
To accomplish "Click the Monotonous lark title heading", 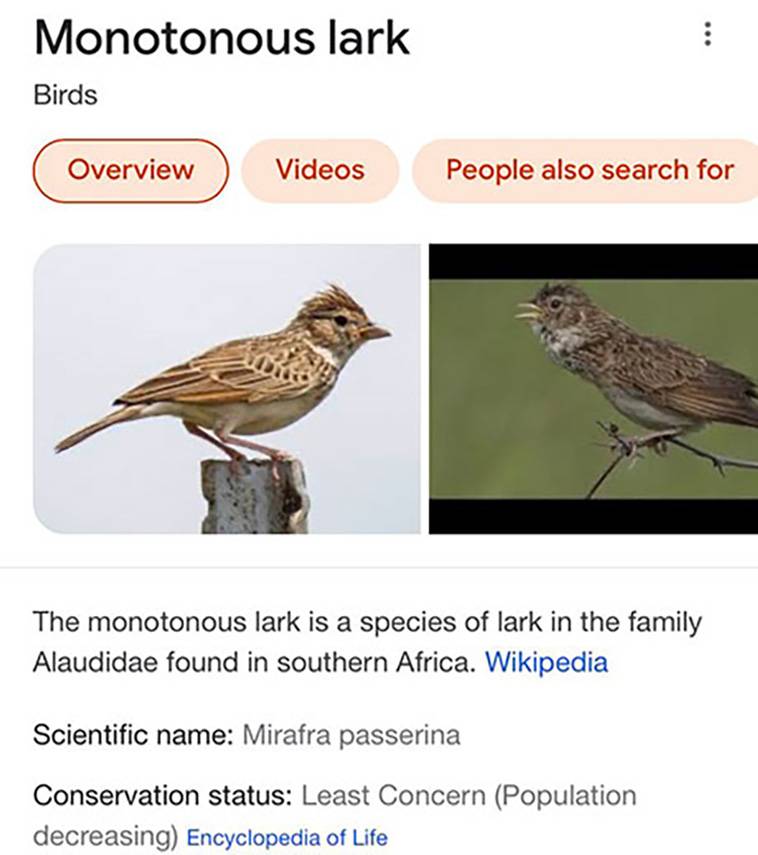I will tap(221, 38).
